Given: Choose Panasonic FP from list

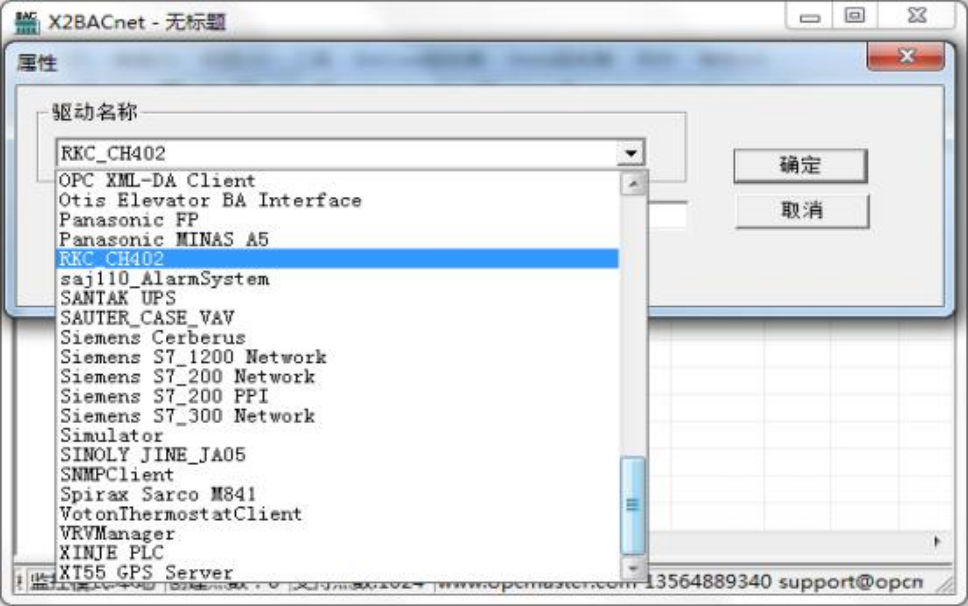Looking at the screenshot, I should click(338, 220).
